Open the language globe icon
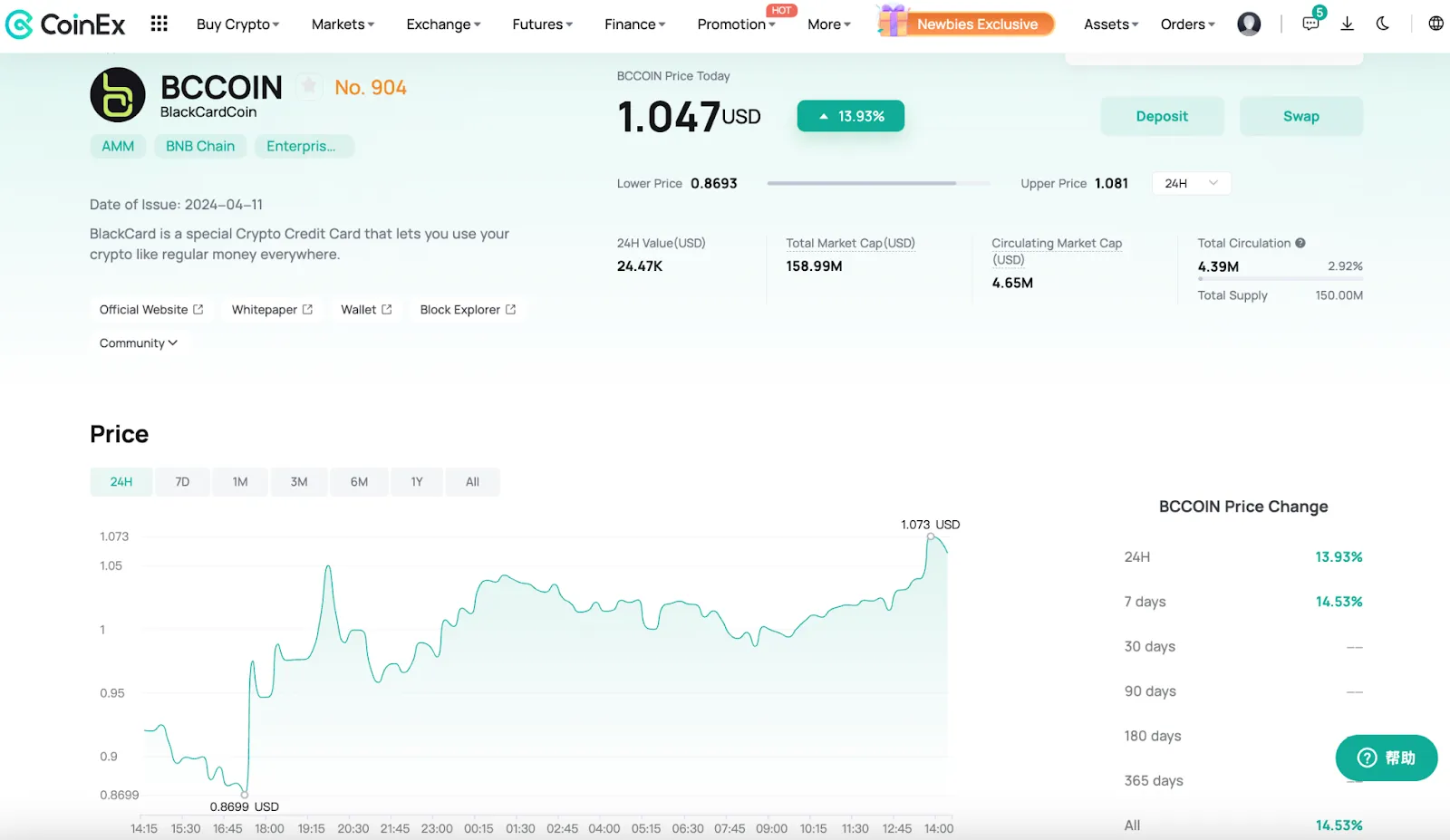This screenshot has height=840, width=1450. pos(1435,24)
